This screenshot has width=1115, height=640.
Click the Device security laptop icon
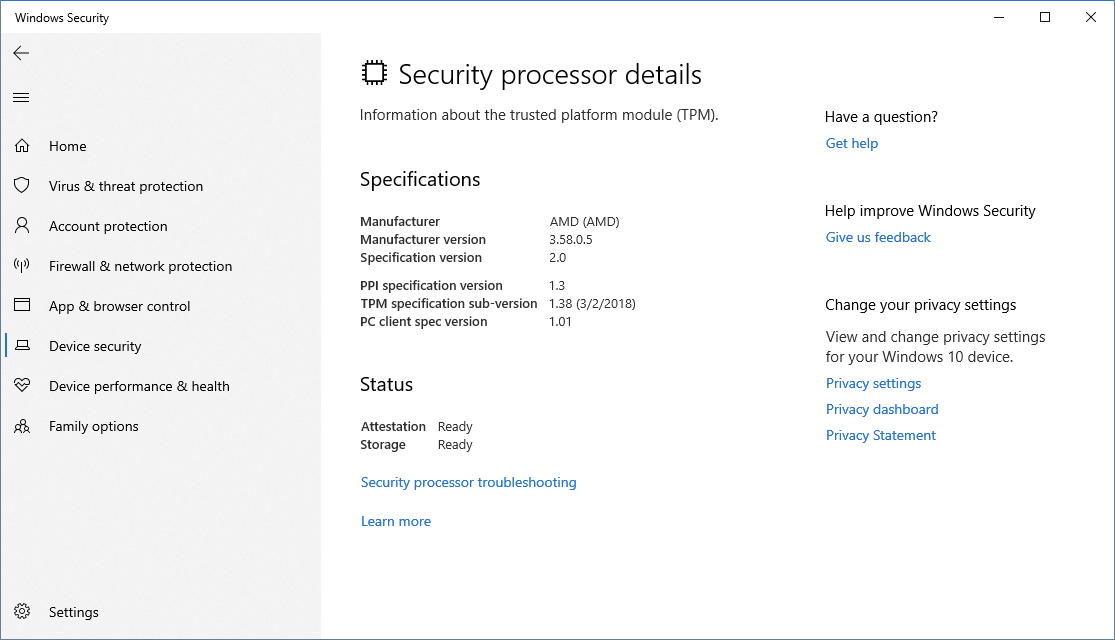click(x=22, y=346)
